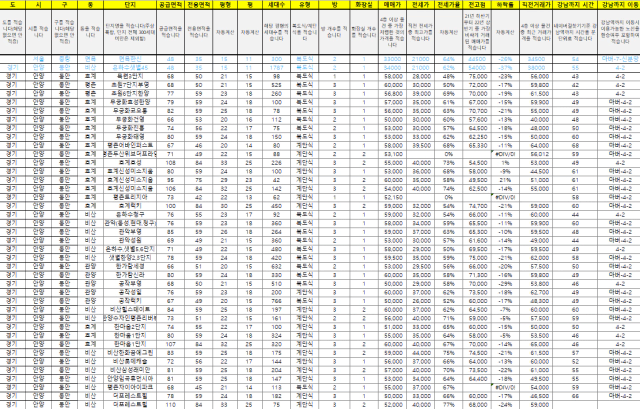
Task: Click the 평촌어바인퍼스트 complex cell
Action: pyautogui.click(x=130, y=145)
